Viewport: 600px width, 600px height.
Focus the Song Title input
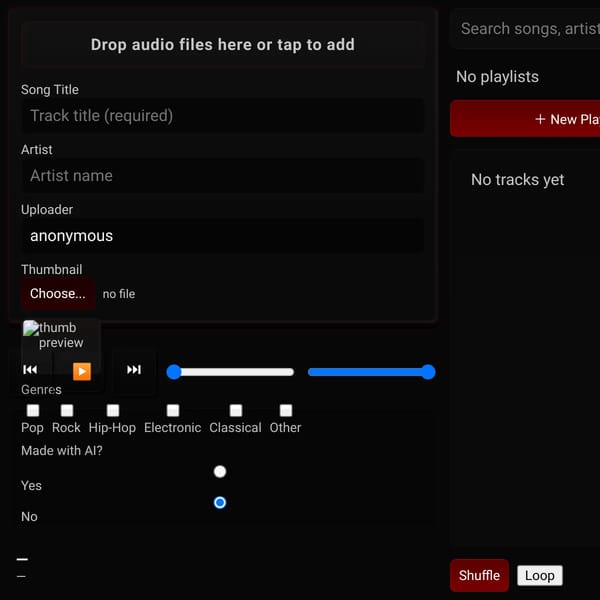[x=223, y=116]
